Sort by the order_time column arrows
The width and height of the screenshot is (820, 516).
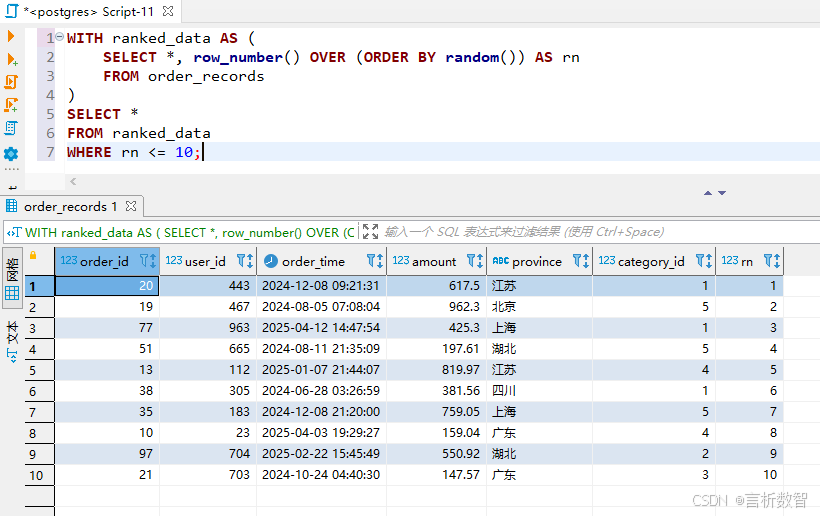point(380,260)
